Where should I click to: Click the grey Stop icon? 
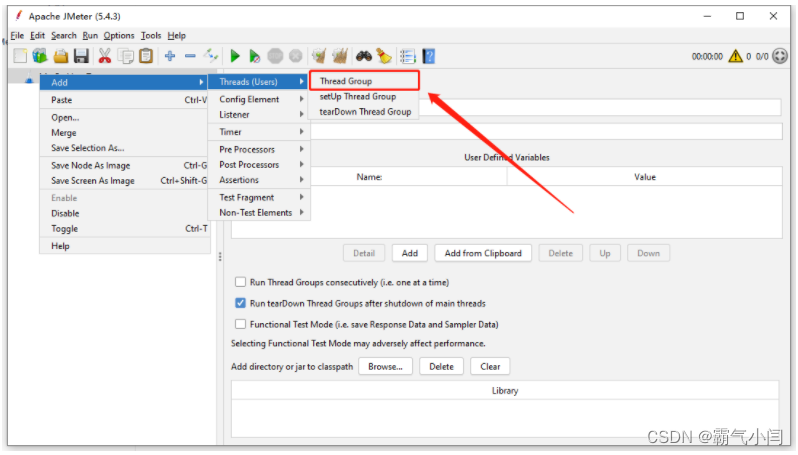point(275,56)
